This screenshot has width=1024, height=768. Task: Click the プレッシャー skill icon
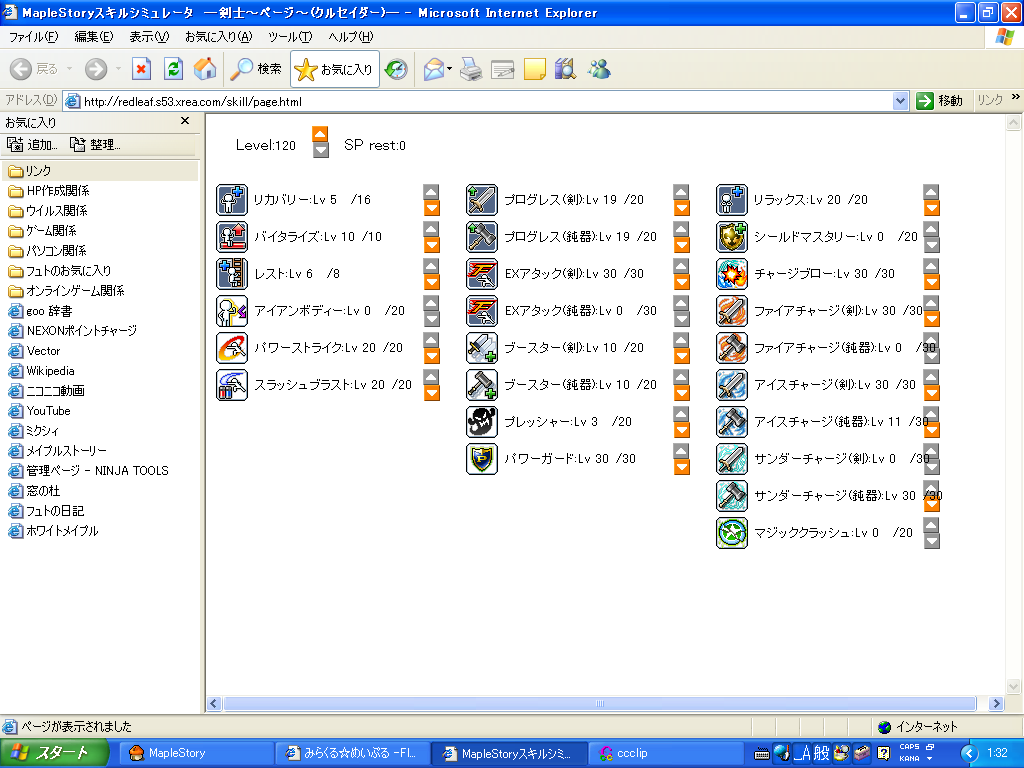[482, 422]
